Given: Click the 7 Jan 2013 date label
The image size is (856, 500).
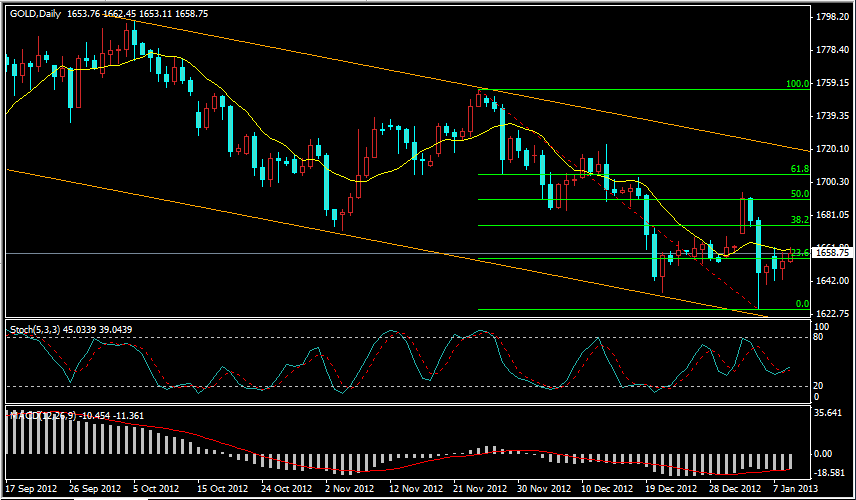Looking at the screenshot, I should tap(793, 487).
